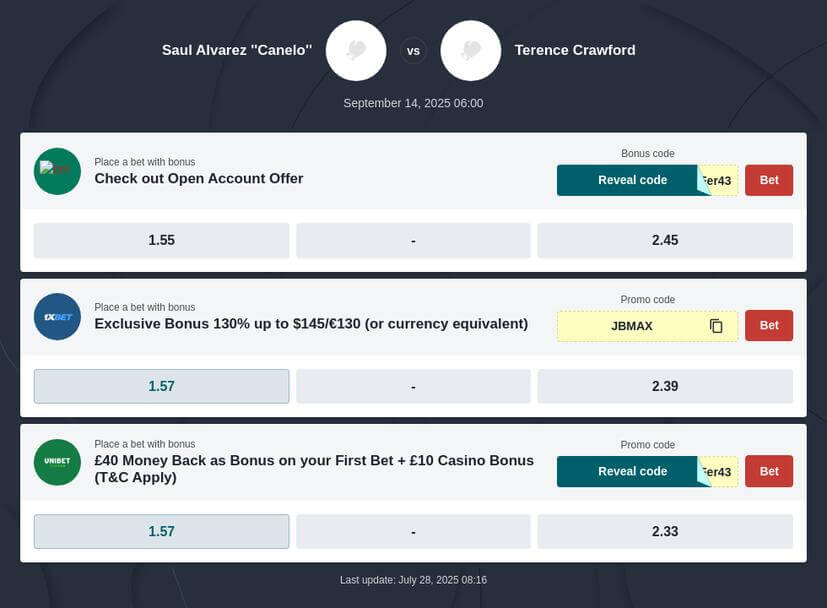This screenshot has height=608, width=827.
Task: Click Bet button for Unibet offer
Action: point(769,471)
